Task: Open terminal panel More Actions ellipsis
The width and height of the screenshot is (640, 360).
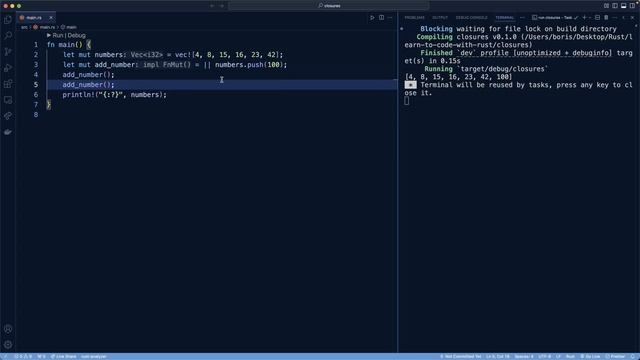Action: 615,18
